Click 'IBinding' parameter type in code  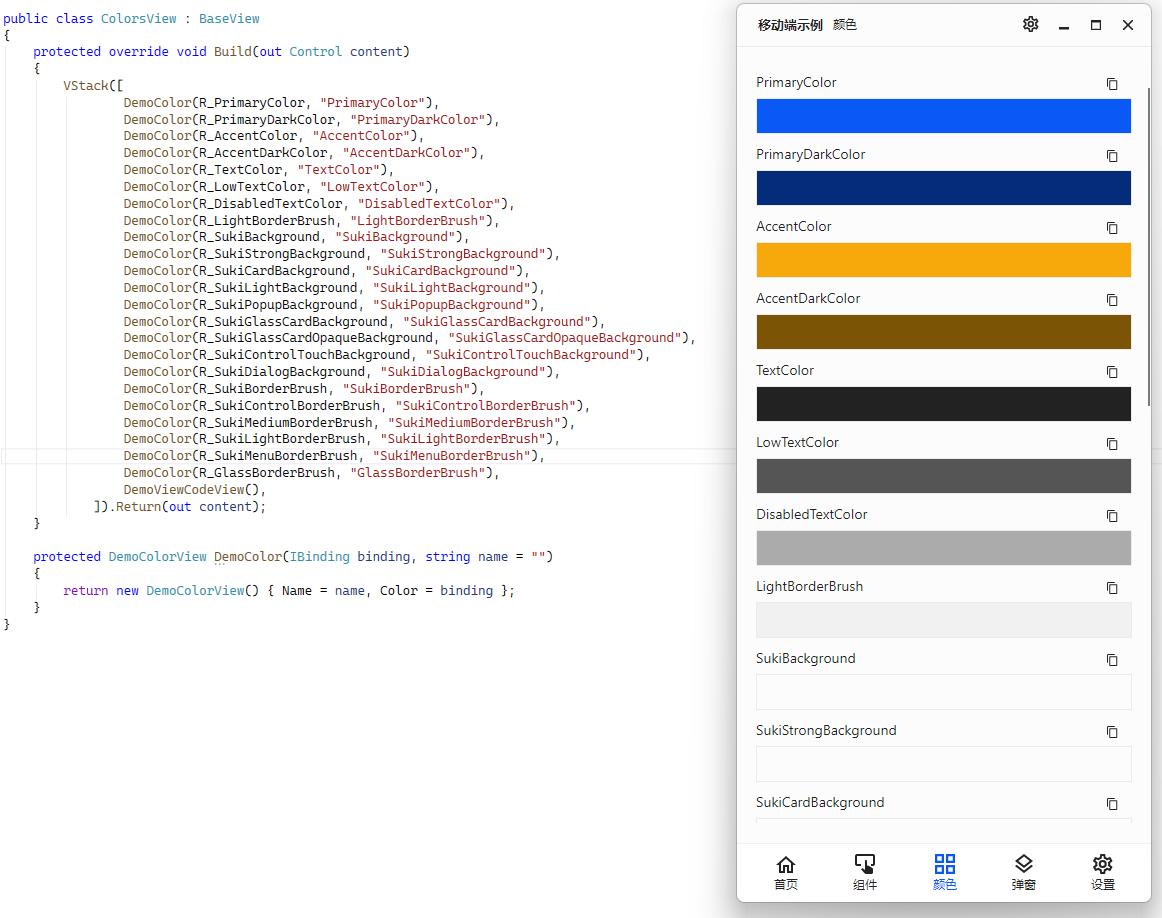tap(319, 556)
